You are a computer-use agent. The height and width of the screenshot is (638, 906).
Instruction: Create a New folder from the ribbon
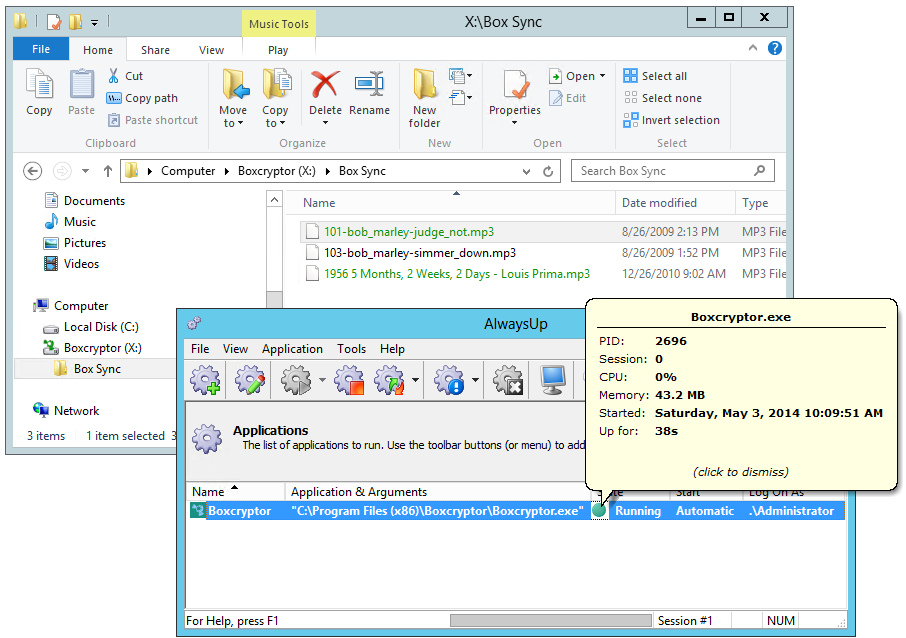425,98
